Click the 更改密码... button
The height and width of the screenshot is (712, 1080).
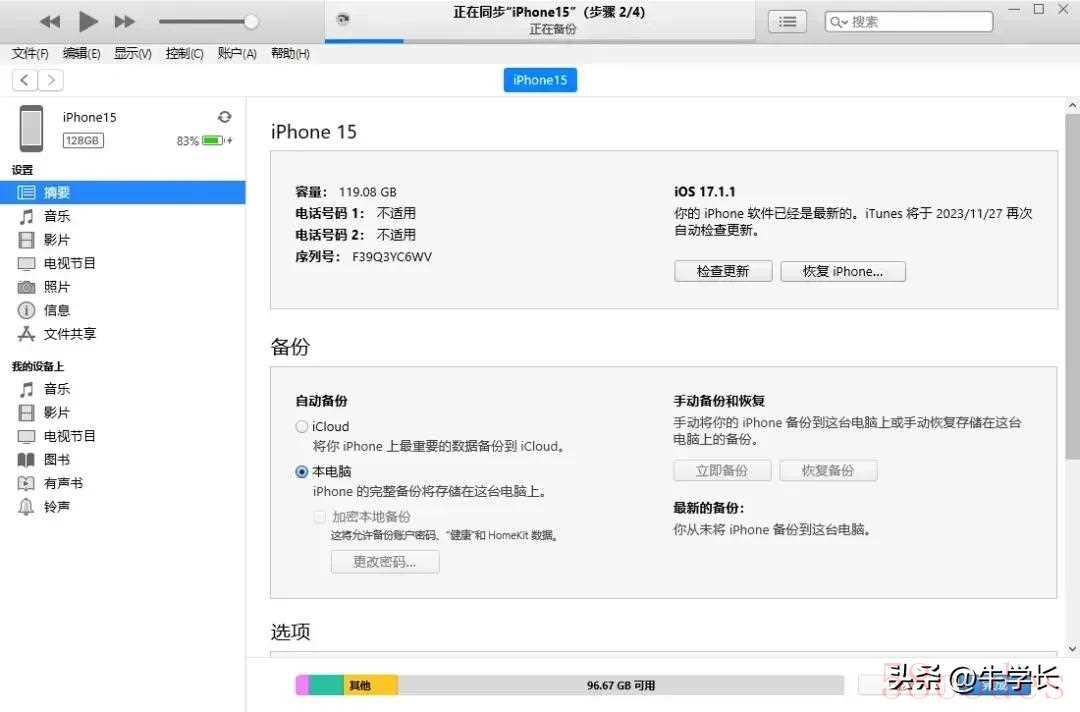pyautogui.click(x=385, y=562)
